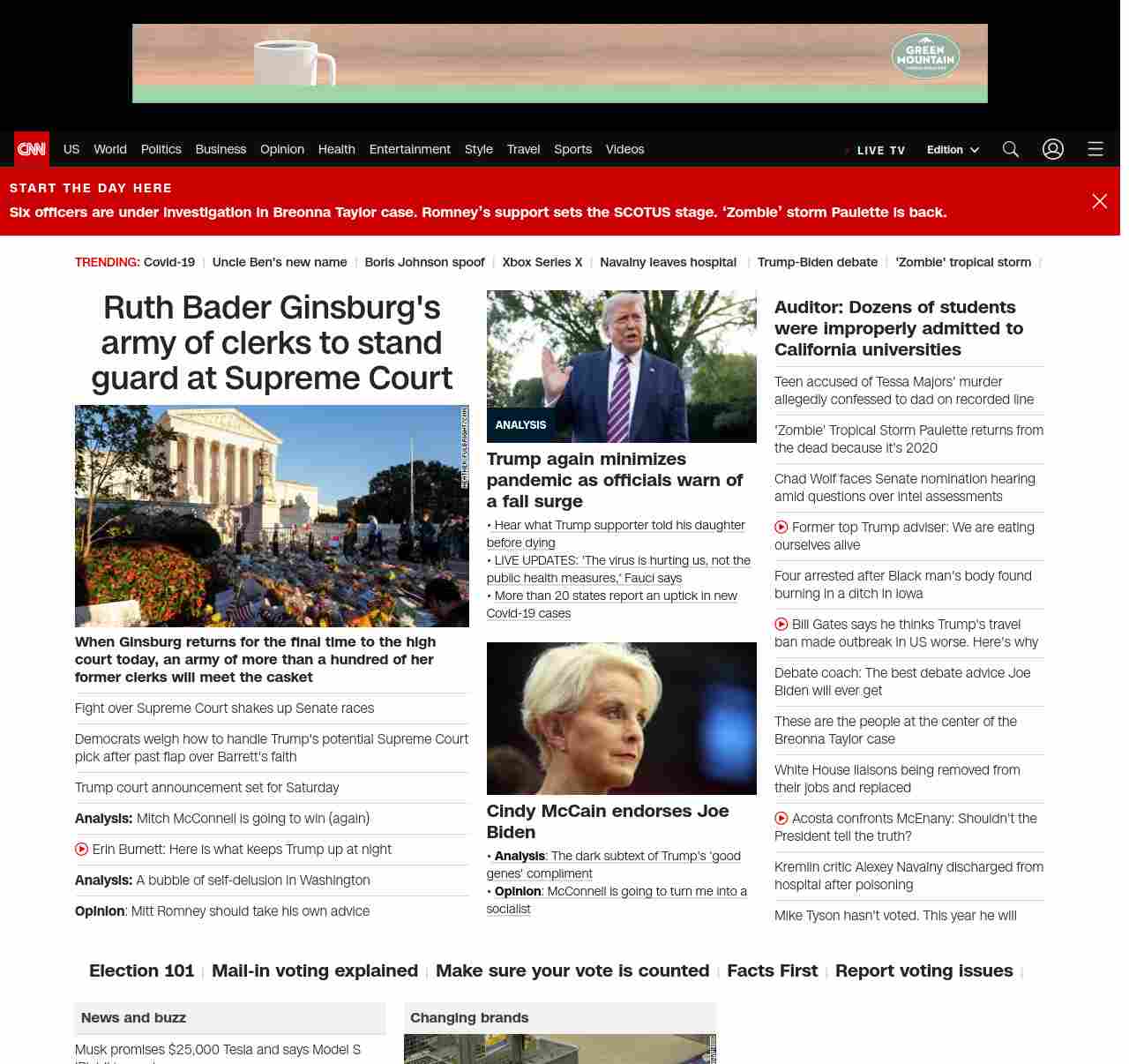Play the Former top Trump adviser video

(781, 527)
